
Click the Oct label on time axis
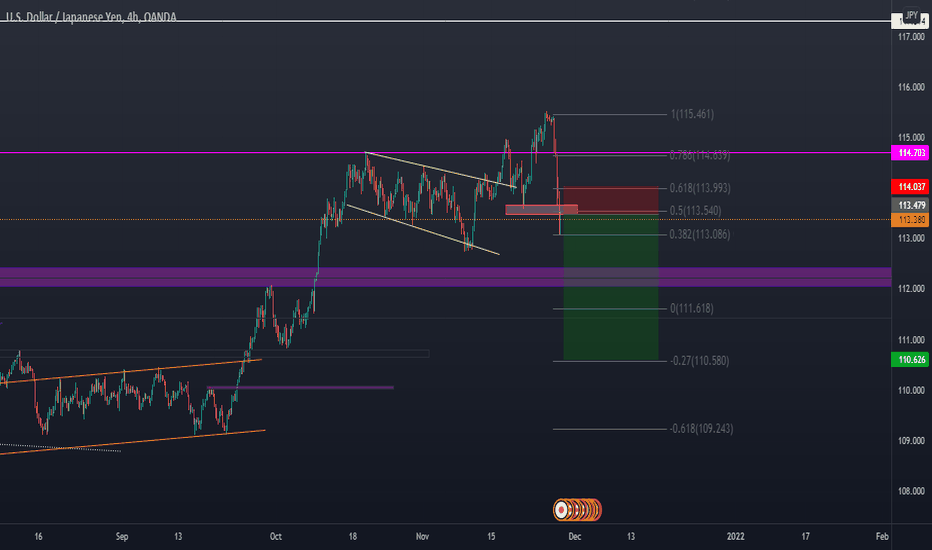(x=275, y=536)
